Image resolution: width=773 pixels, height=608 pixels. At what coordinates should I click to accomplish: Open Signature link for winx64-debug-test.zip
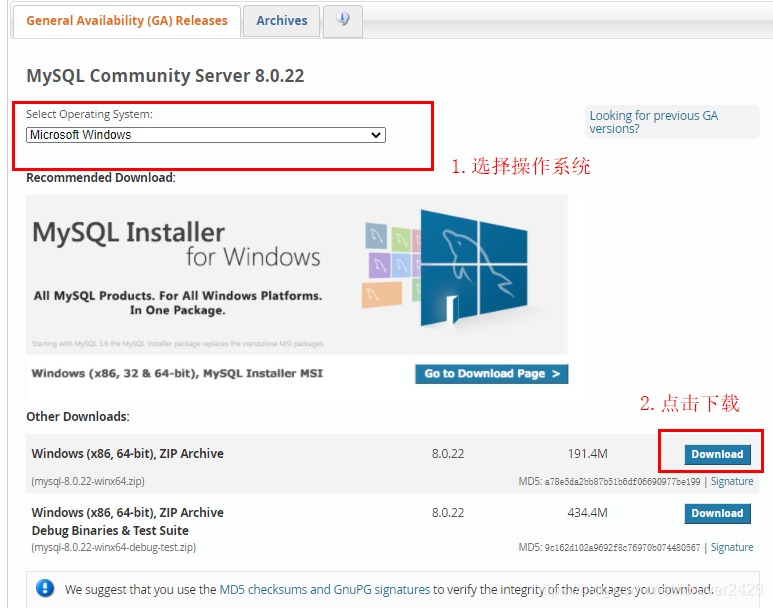click(732, 547)
